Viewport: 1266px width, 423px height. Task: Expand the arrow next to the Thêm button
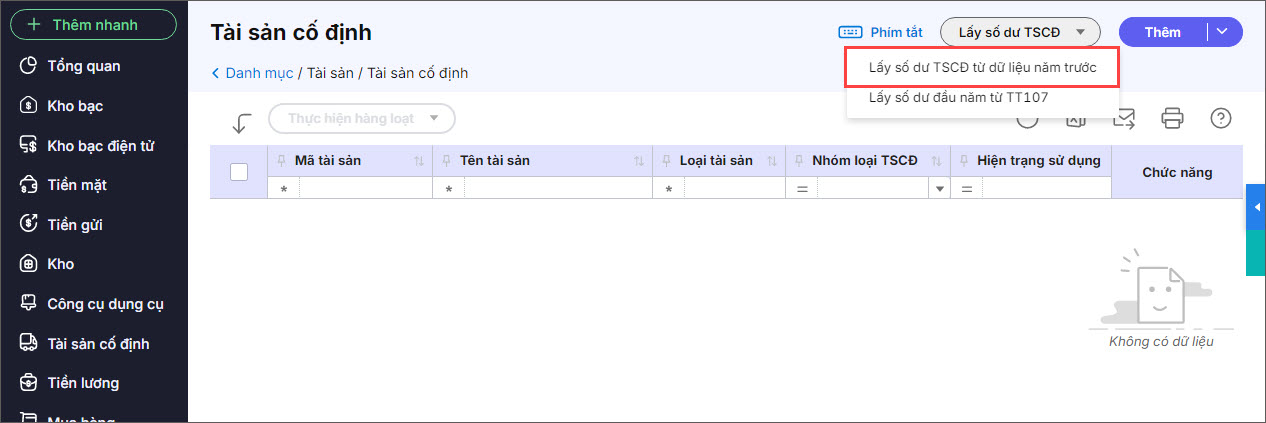coord(1223,32)
